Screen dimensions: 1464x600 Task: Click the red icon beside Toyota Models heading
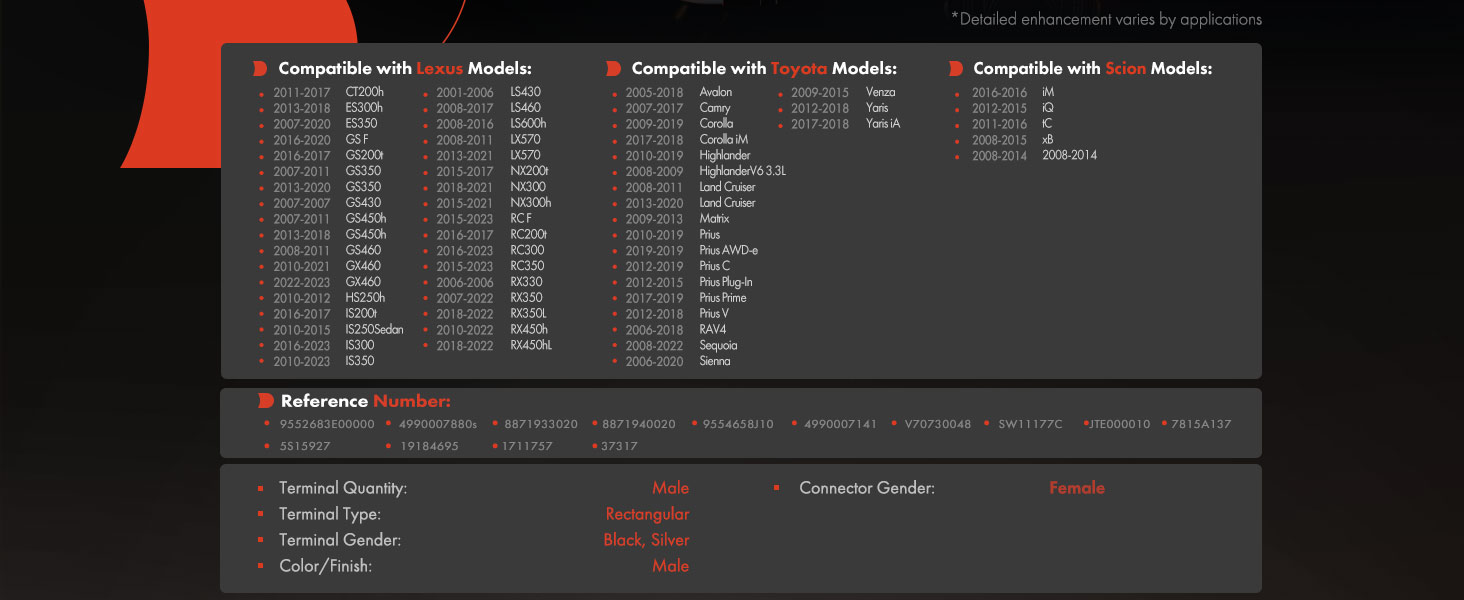click(x=614, y=69)
